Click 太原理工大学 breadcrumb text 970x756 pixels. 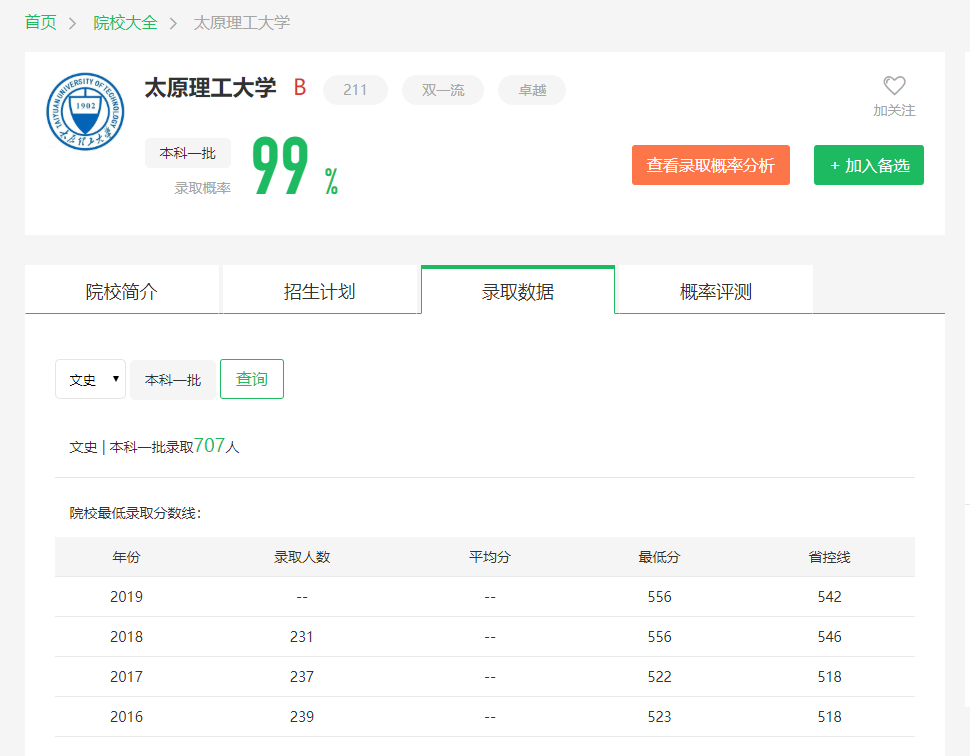[x=241, y=23]
